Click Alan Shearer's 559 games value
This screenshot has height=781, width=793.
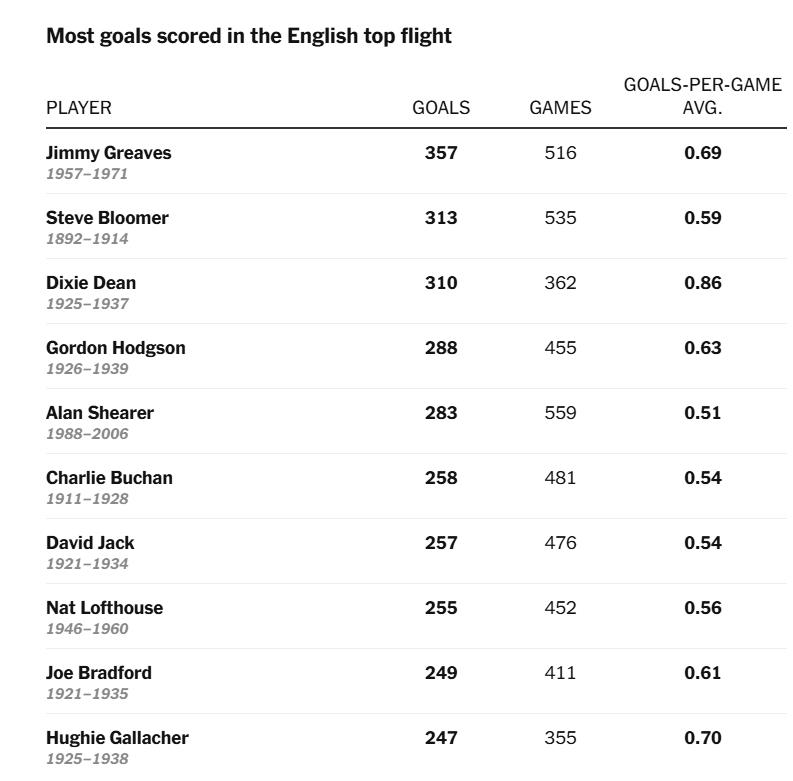pyautogui.click(x=560, y=413)
